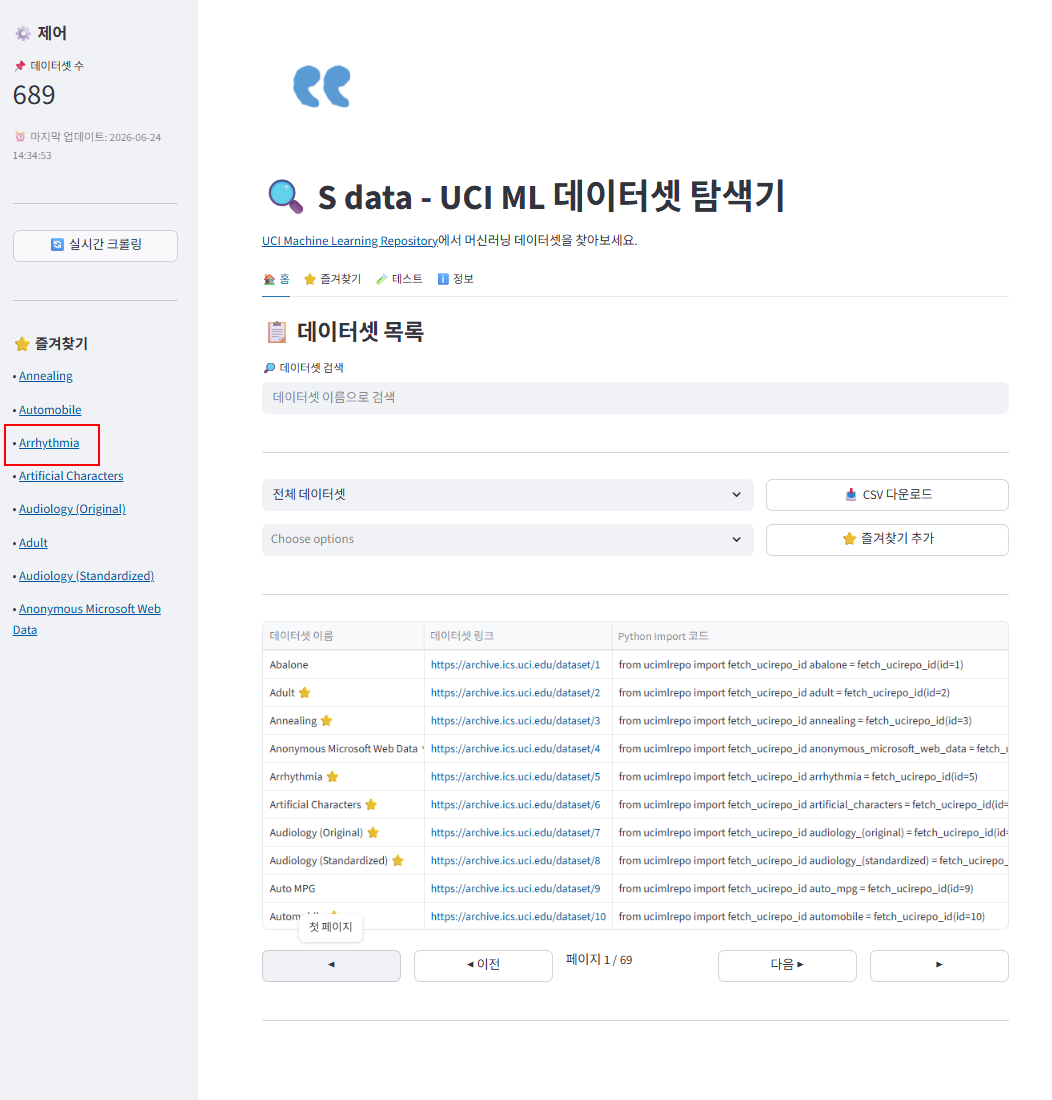
Task: Click the 즐겨찾기 추가 button
Action: tap(887, 539)
